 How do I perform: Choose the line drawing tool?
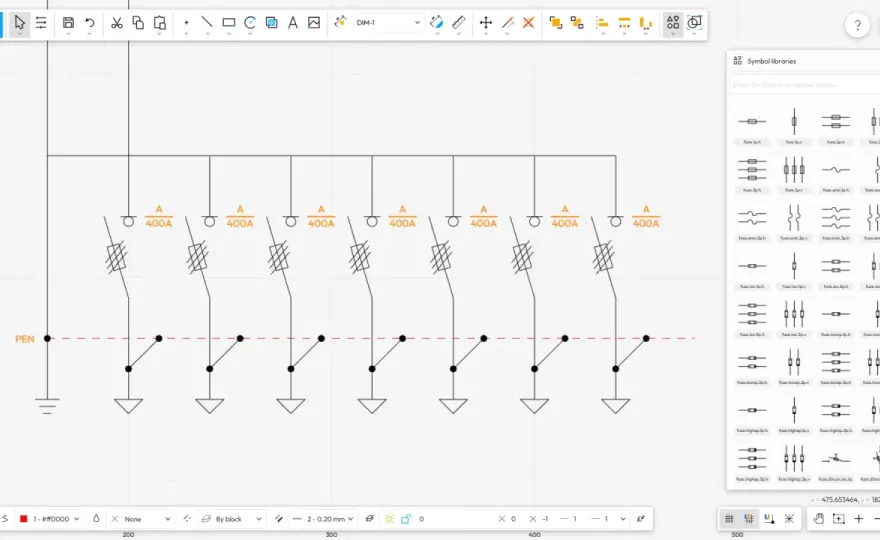pos(207,23)
